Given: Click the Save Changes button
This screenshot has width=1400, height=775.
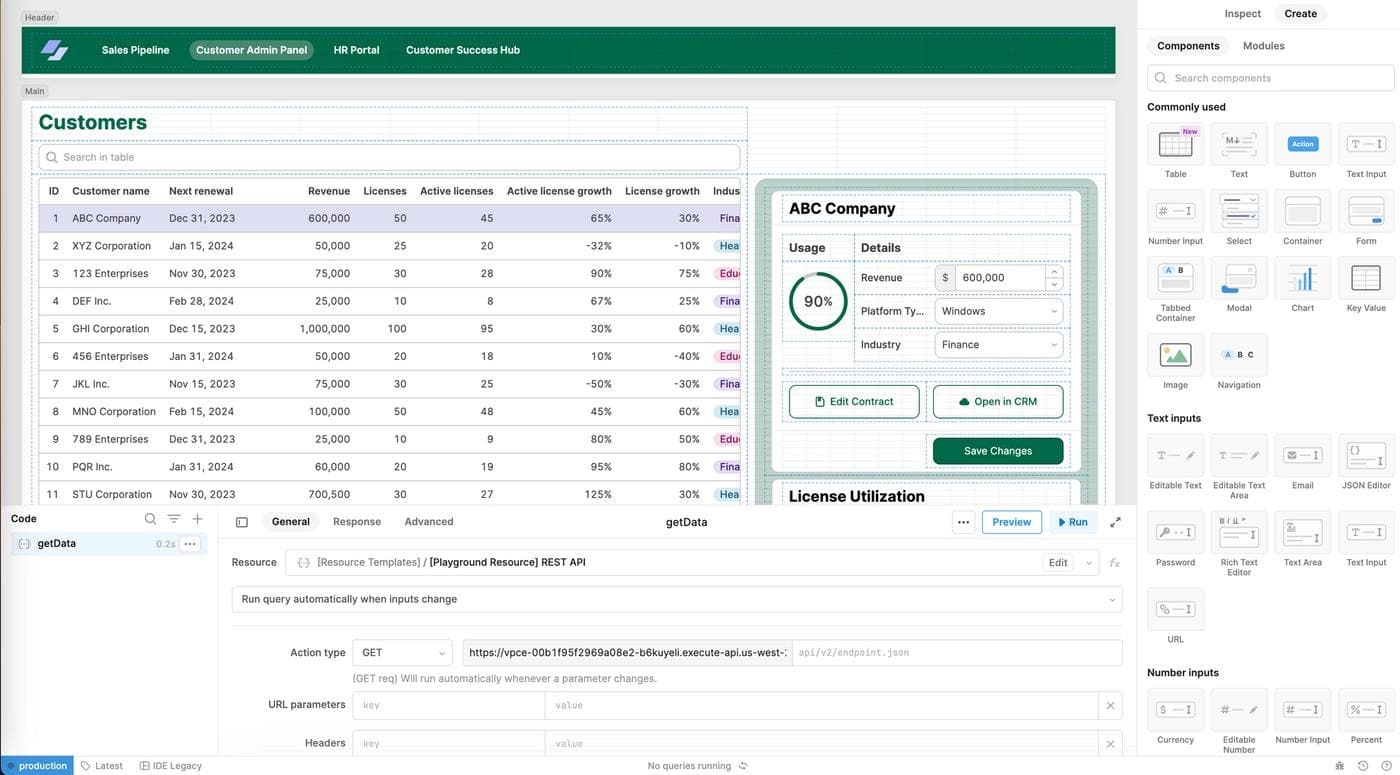Looking at the screenshot, I should (x=998, y=449).
